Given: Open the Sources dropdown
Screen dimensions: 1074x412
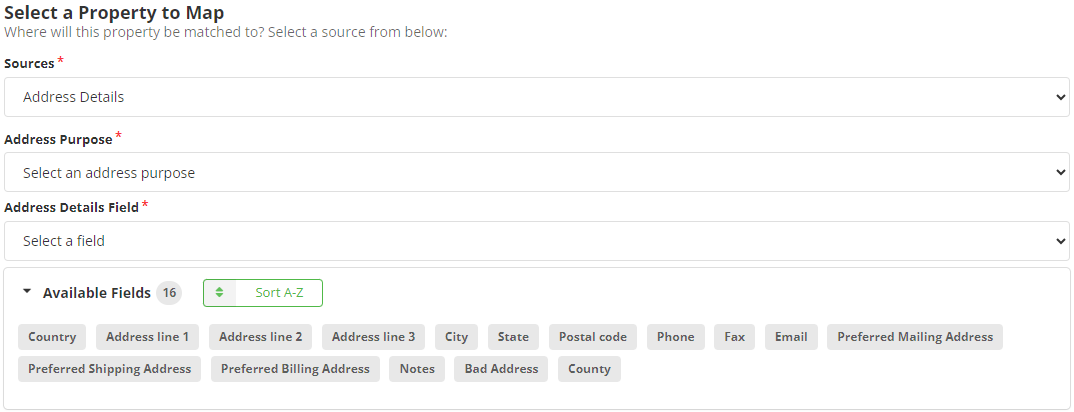Looking at the screenshot, I should click(536, 97).
